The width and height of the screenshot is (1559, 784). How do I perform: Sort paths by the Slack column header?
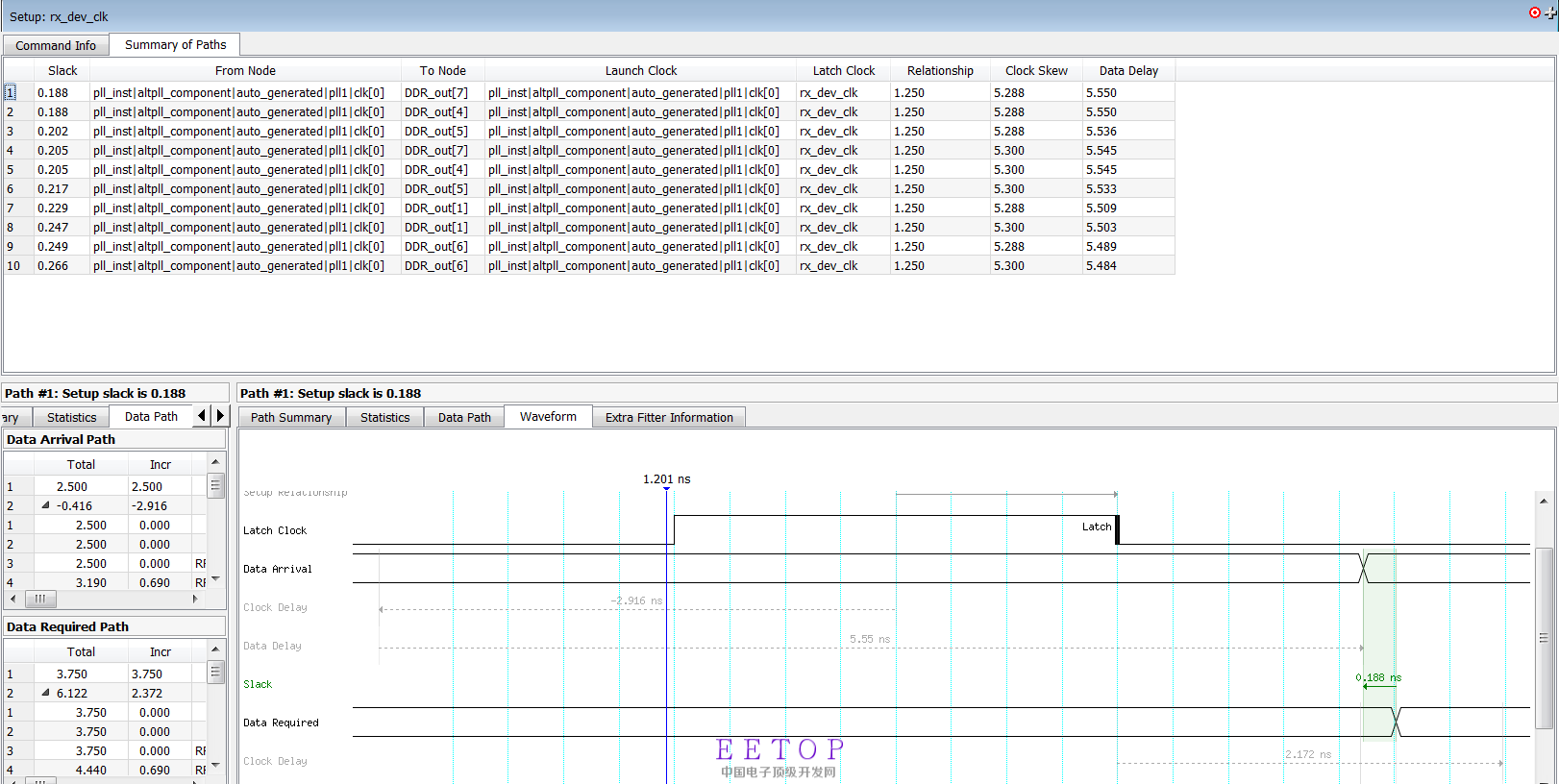[62, 71]
